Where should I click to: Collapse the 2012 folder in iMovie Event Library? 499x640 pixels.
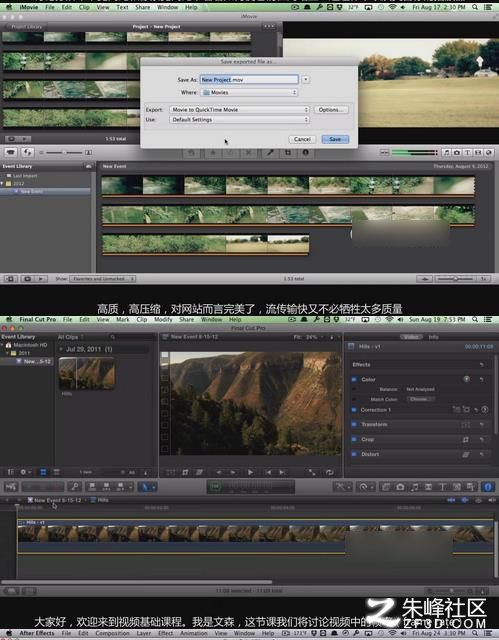coord(2,184)
